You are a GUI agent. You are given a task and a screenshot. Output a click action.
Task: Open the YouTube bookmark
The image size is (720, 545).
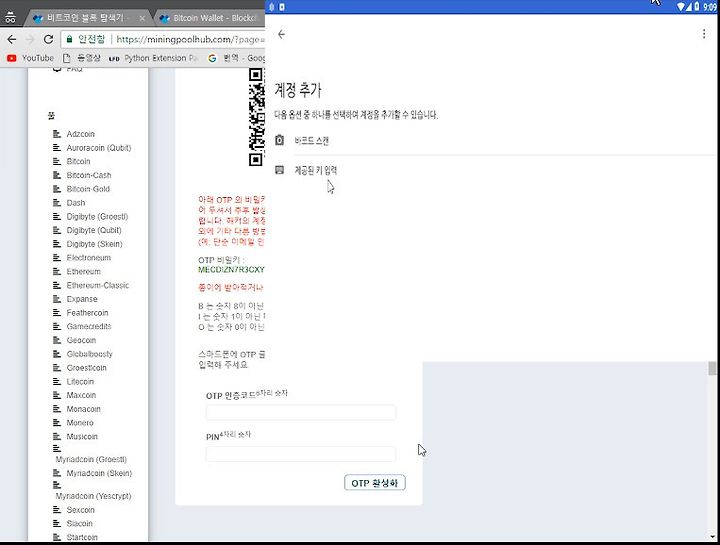click(x=30, y=58)
